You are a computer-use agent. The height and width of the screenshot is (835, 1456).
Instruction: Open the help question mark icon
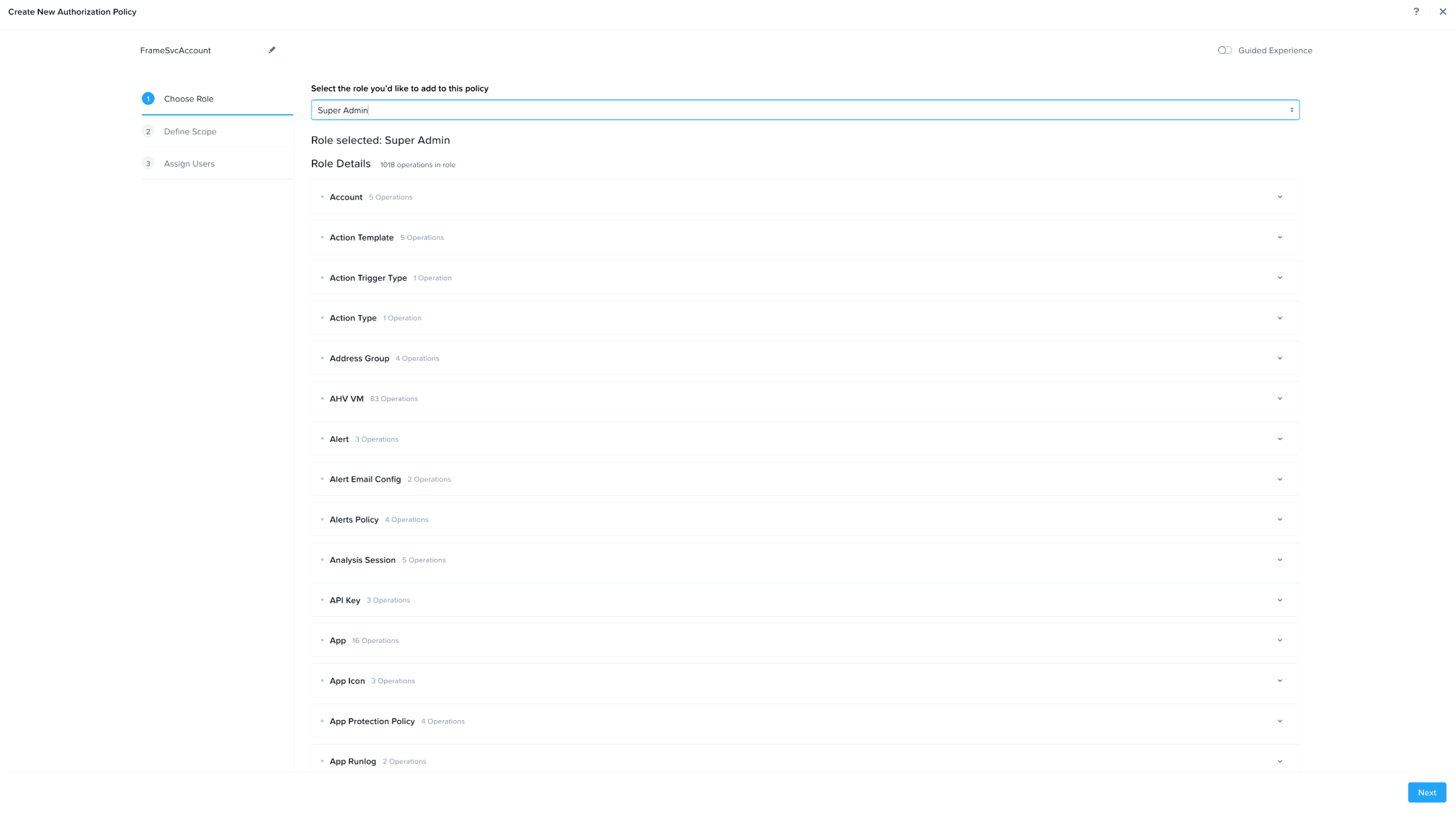[1416, 11]
